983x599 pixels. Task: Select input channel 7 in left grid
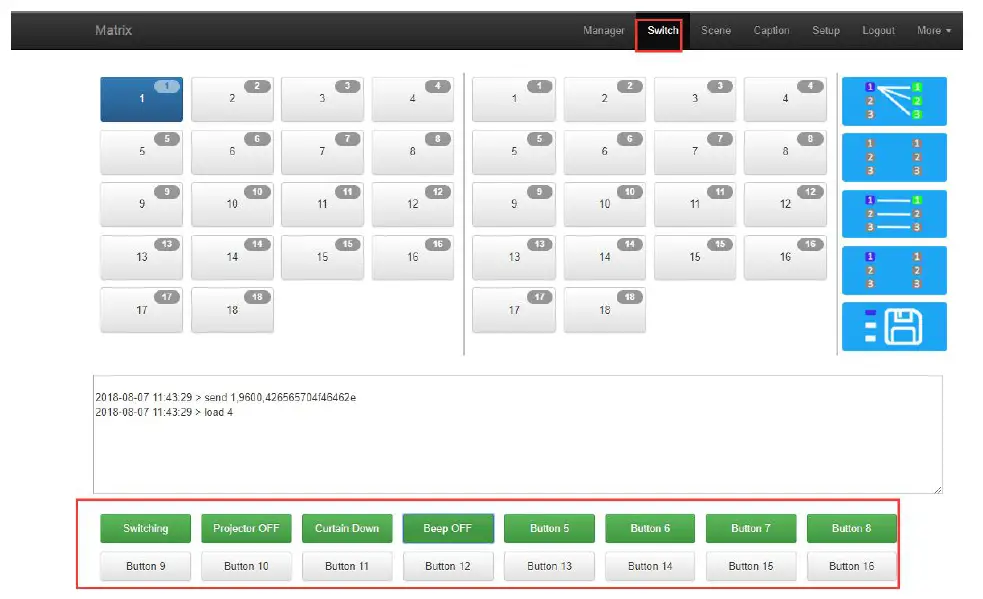tap(322, 152)
